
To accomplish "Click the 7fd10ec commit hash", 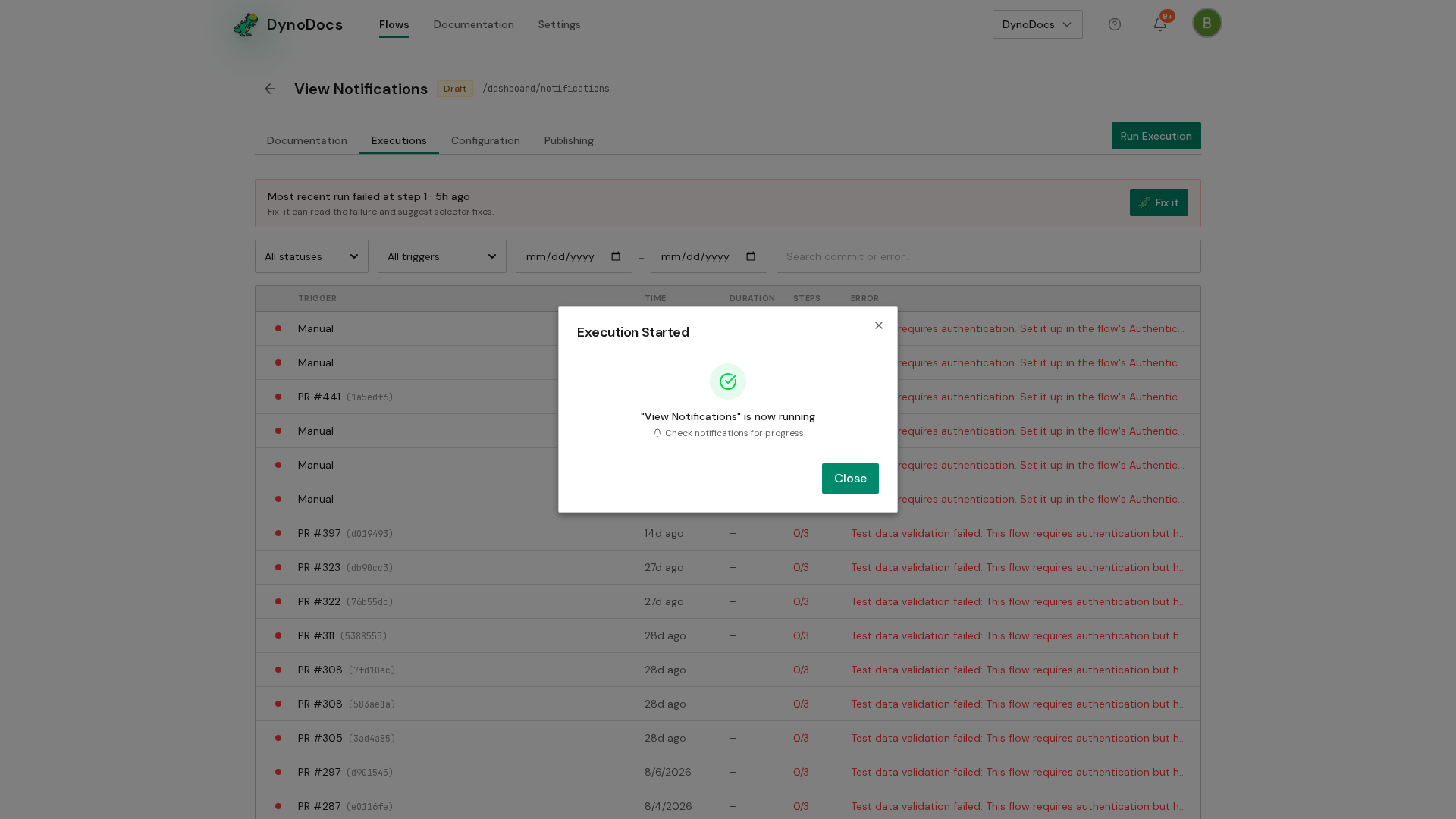I will tap(372, 670).
